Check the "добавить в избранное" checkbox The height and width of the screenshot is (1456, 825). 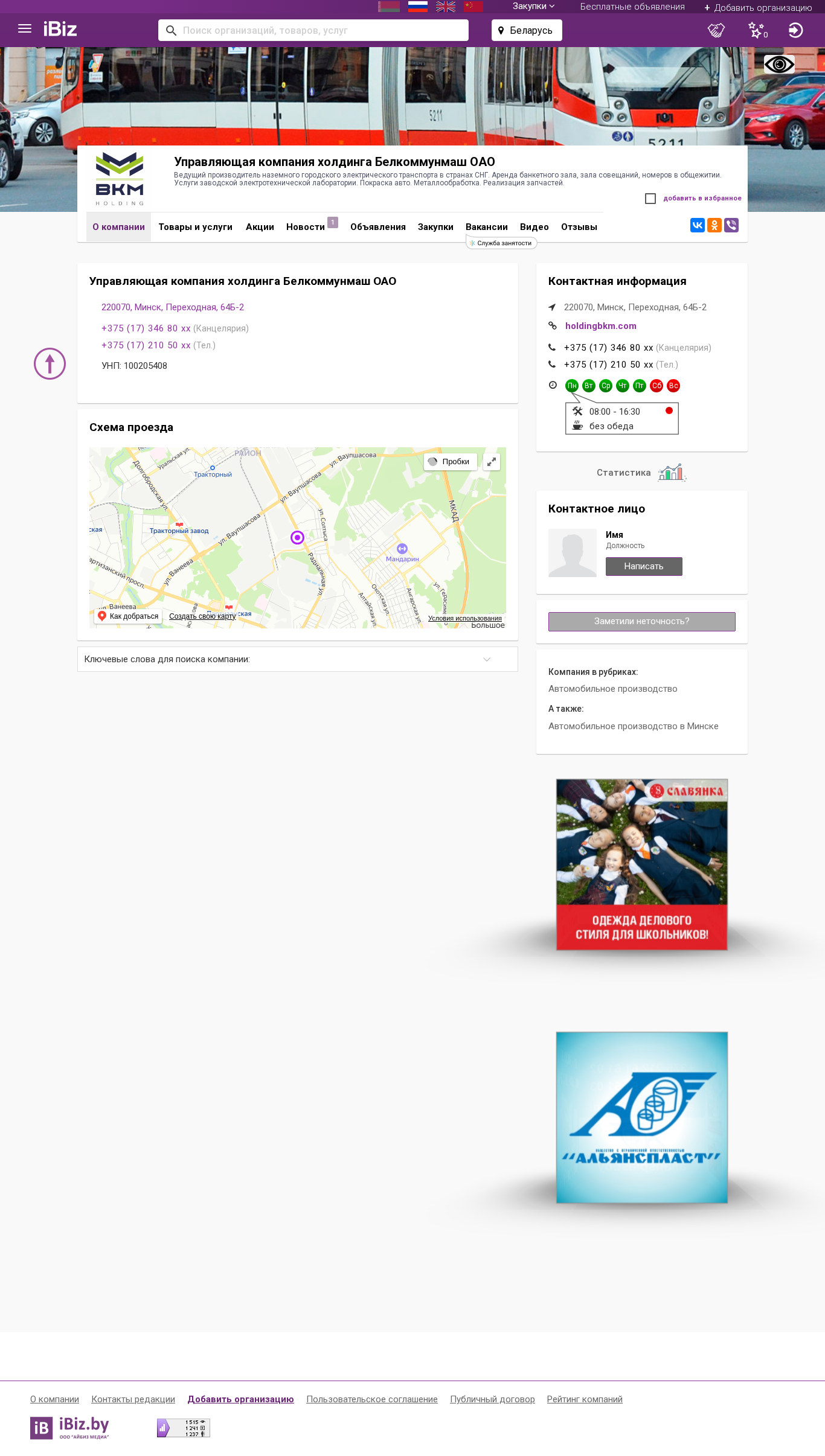(x=650, y=199)
